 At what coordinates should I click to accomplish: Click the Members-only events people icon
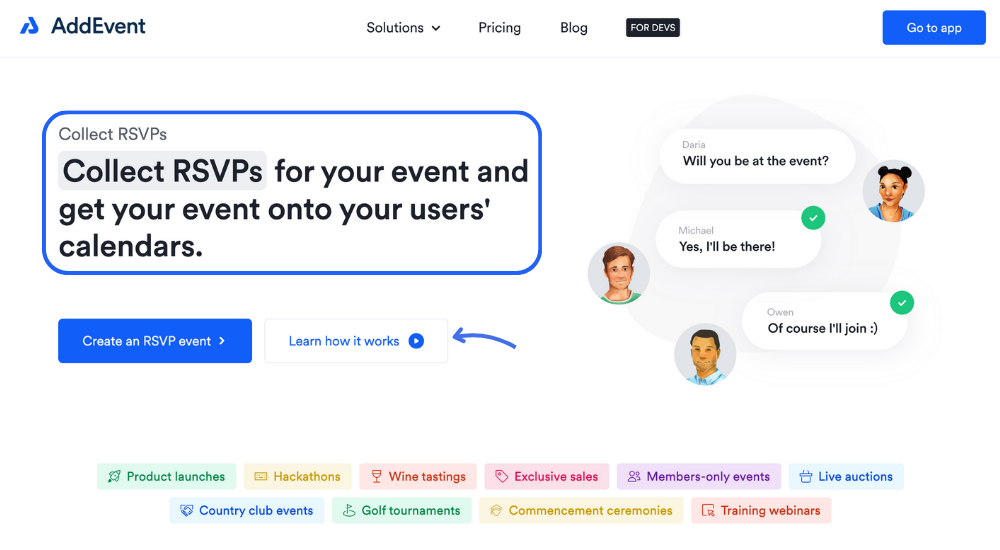(634, 477)
